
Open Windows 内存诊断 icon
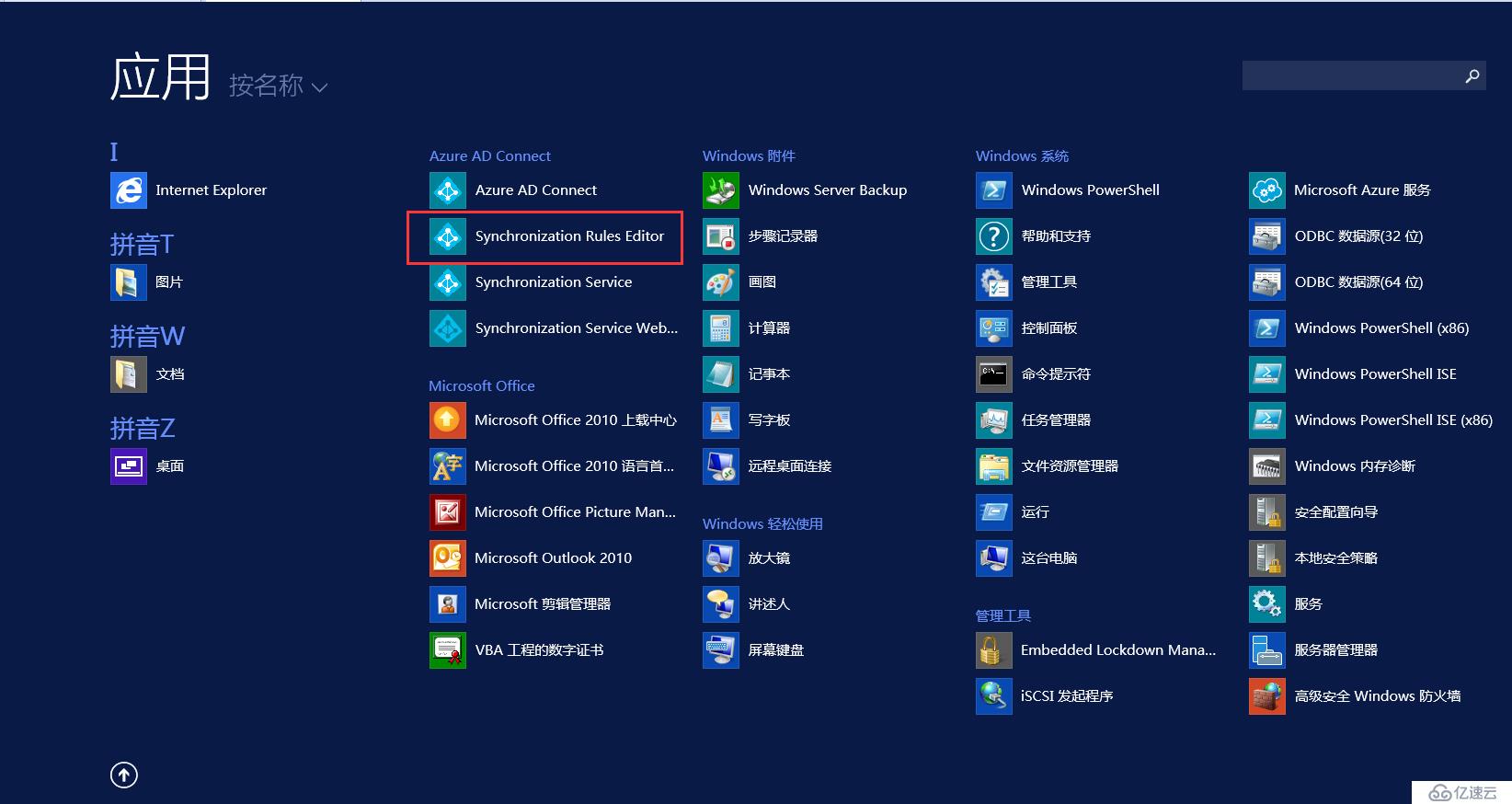point(1267,466)
